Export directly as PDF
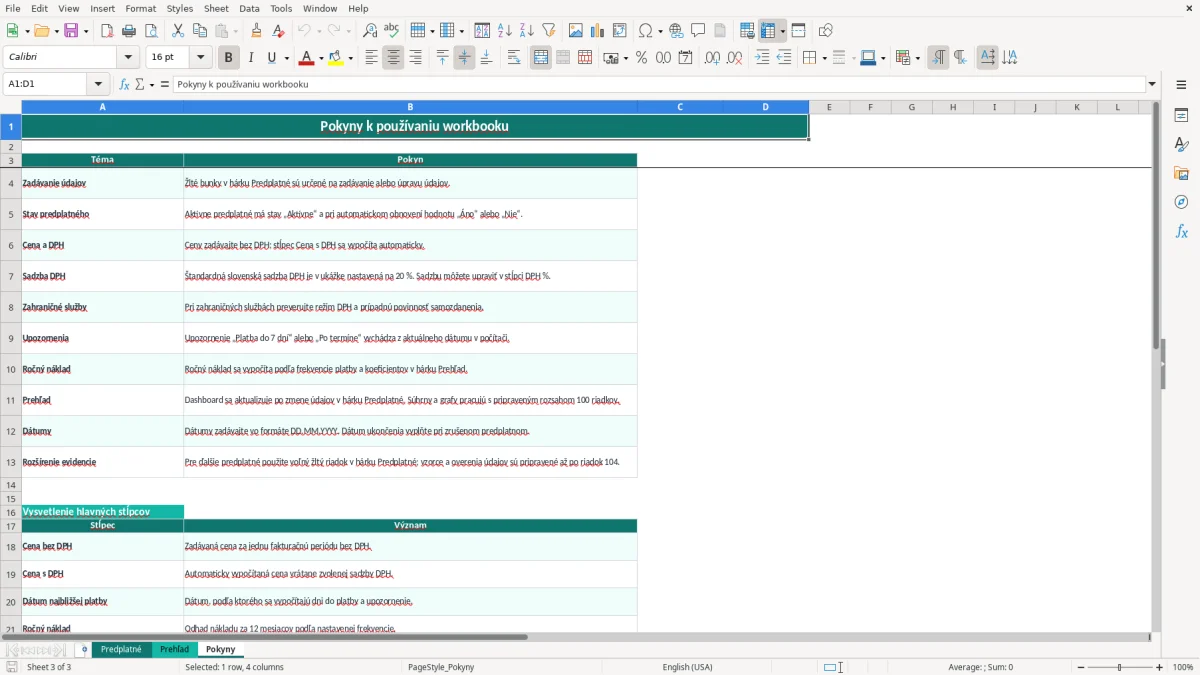 pos(107,31)
